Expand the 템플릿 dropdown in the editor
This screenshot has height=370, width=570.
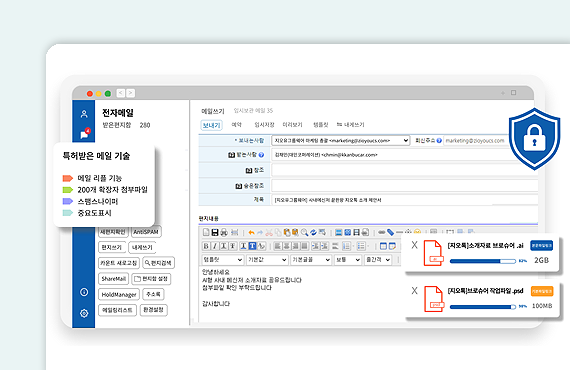(222, 260)
